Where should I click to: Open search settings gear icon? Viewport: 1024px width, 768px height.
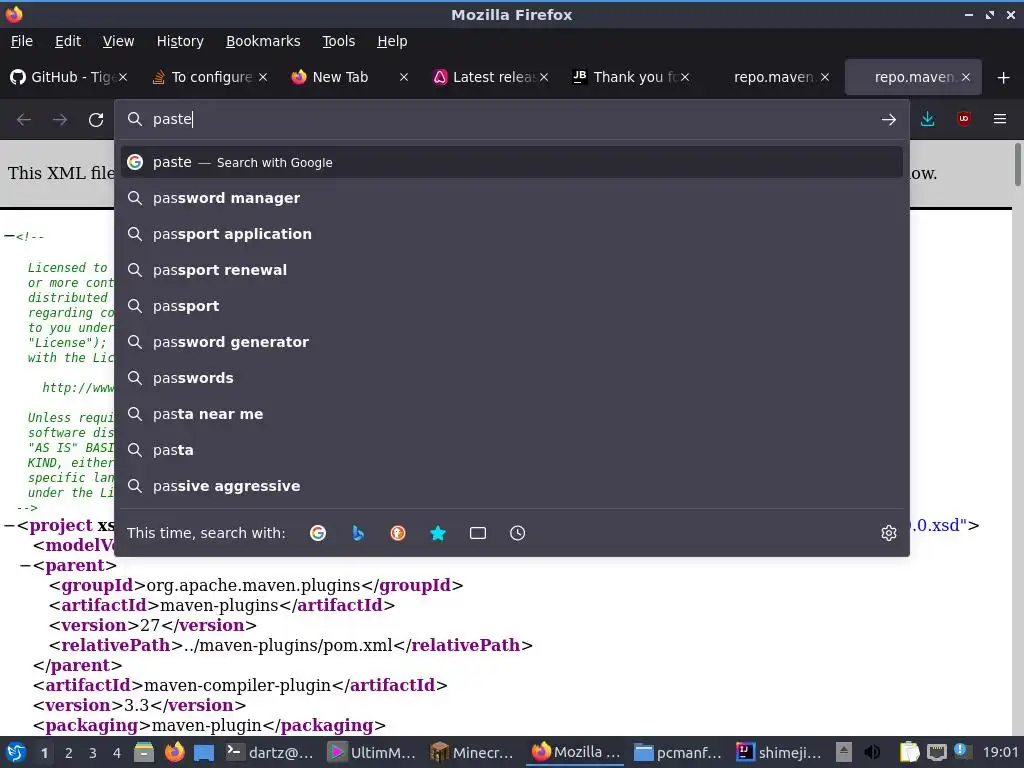(x=888, y=533)
